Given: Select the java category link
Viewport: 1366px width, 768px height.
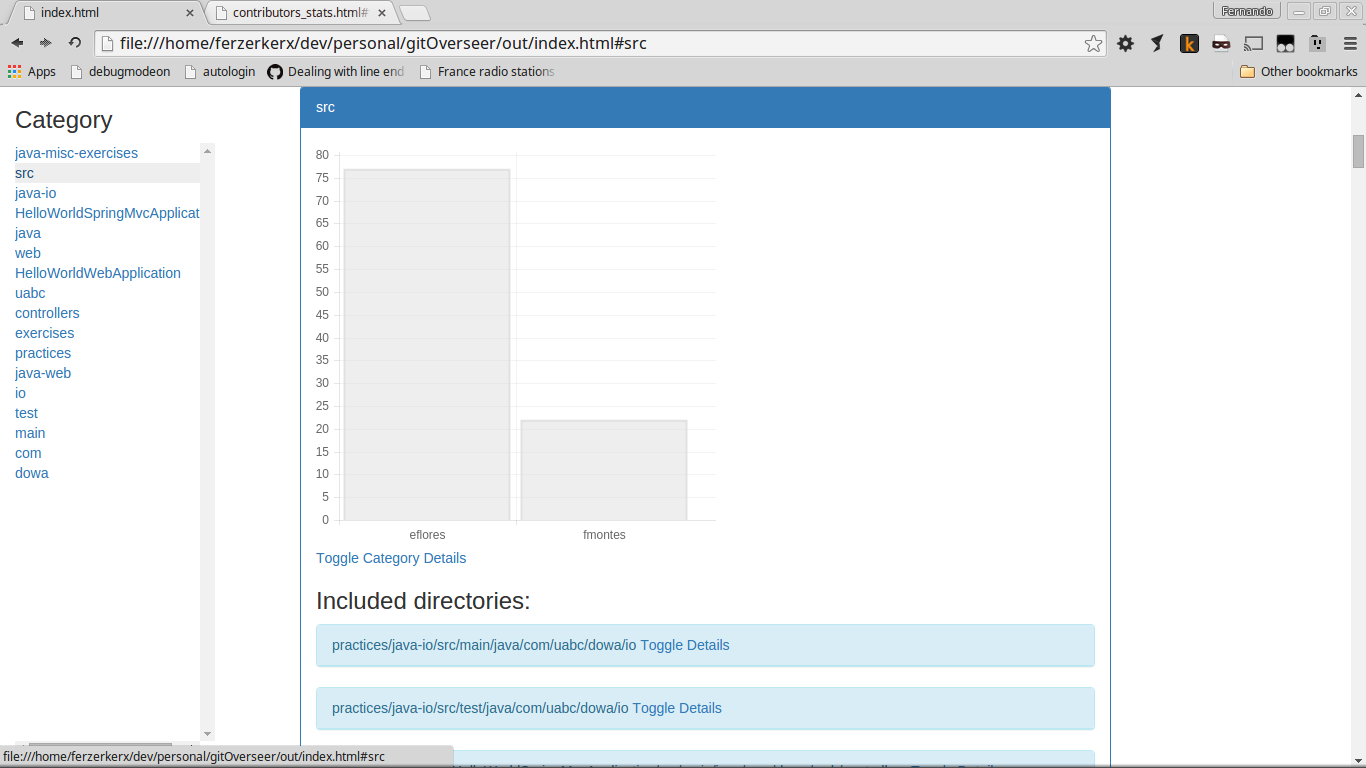Looking at the screenshot, I should tap(28, 233).
